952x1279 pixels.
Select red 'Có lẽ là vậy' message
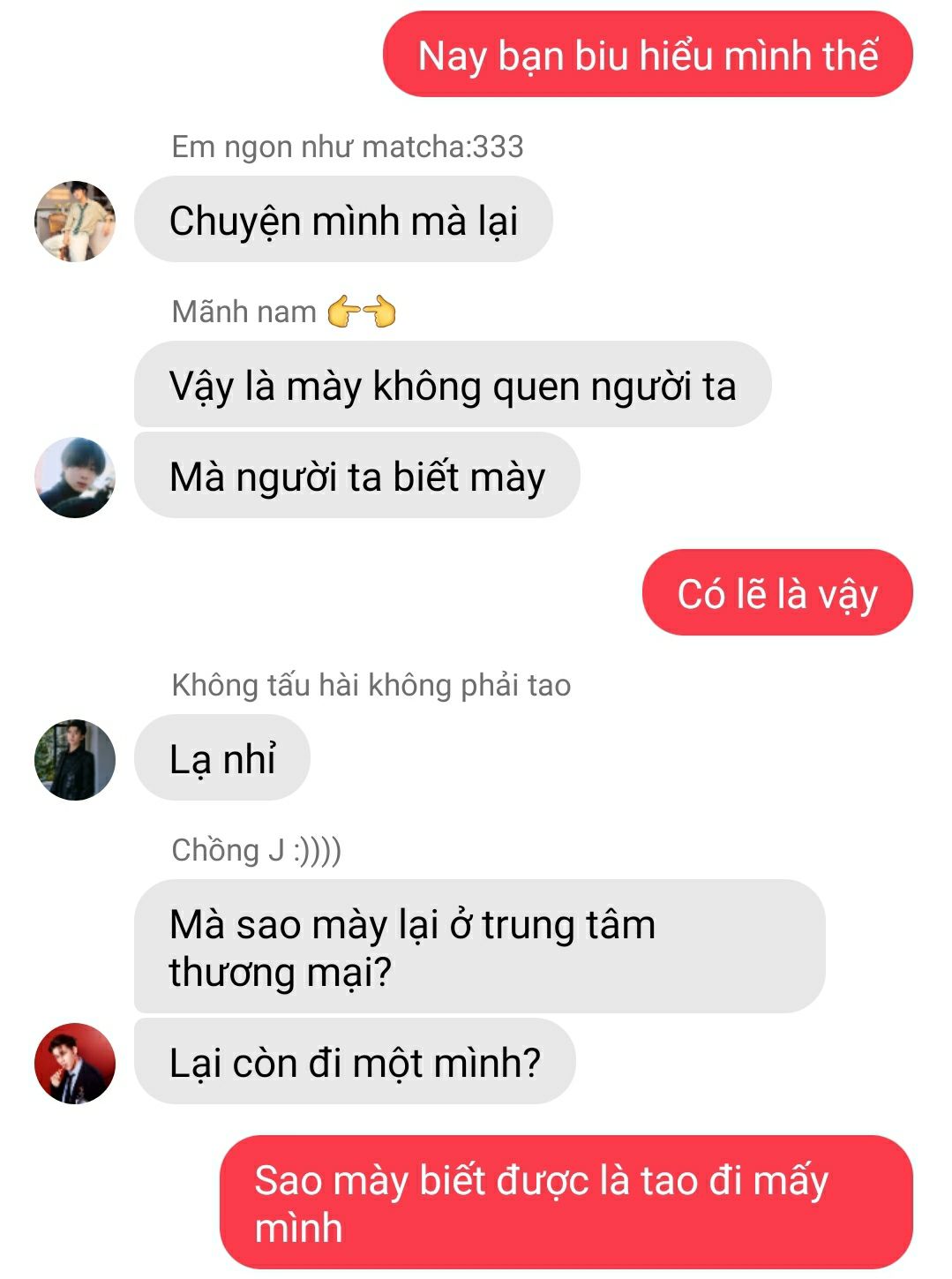[777, 592]
